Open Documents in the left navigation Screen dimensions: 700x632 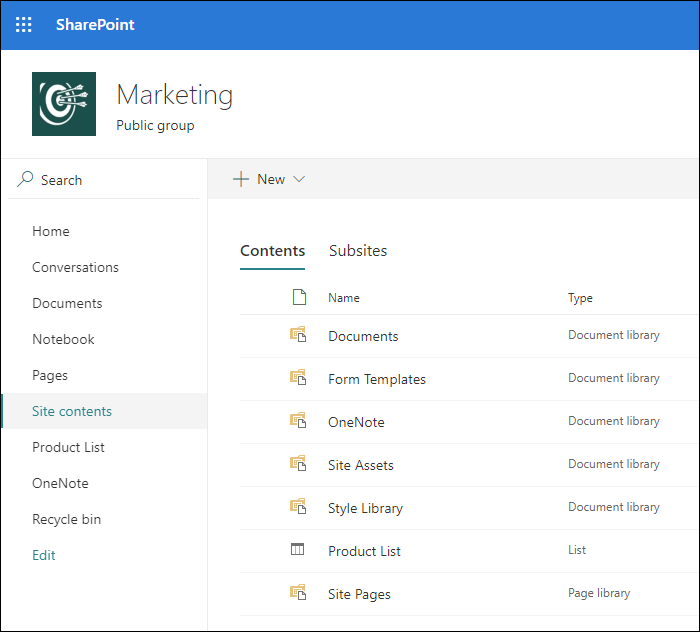click(x=67, y=304)
